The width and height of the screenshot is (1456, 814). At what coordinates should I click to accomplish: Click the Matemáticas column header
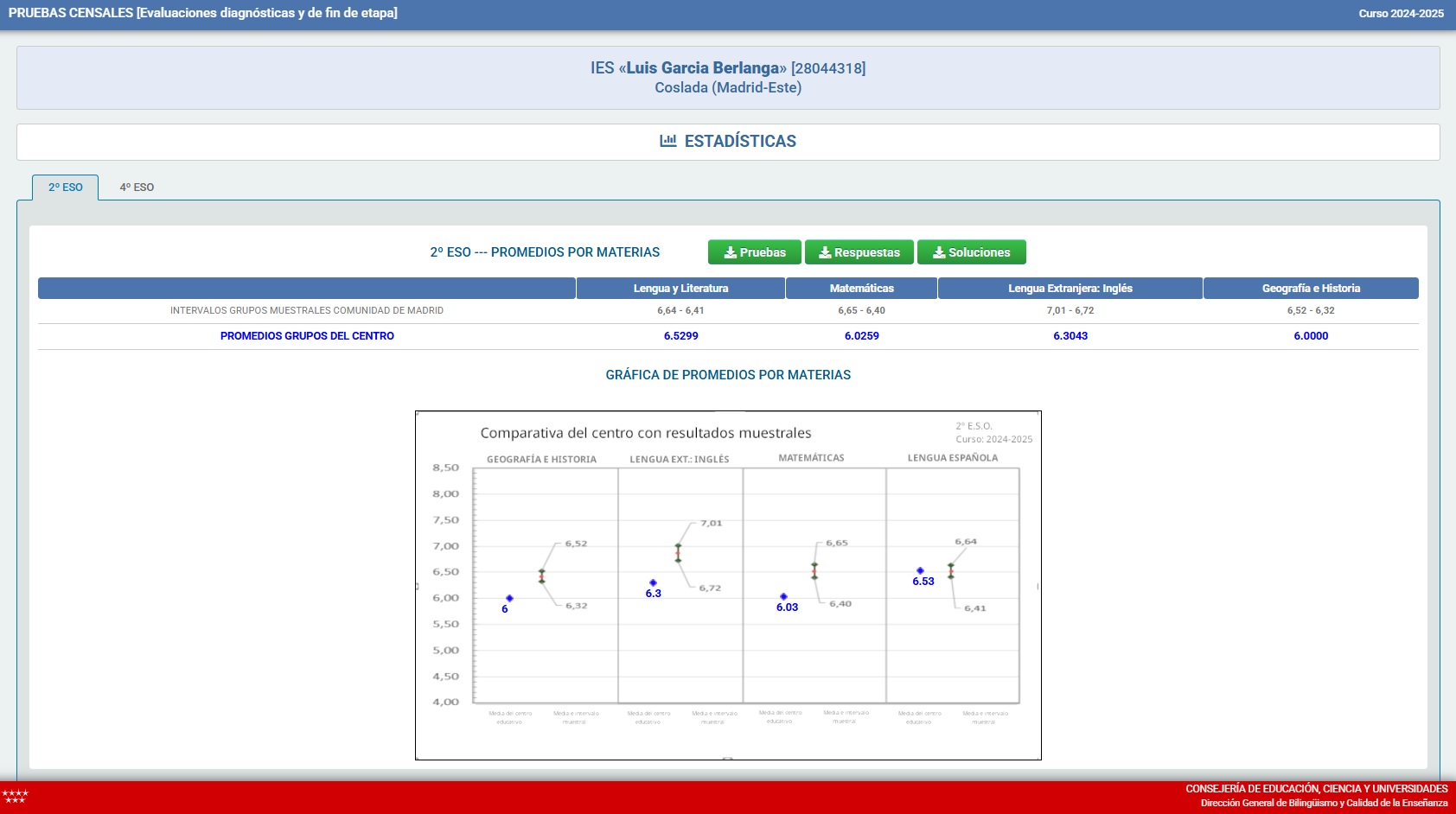861,289
